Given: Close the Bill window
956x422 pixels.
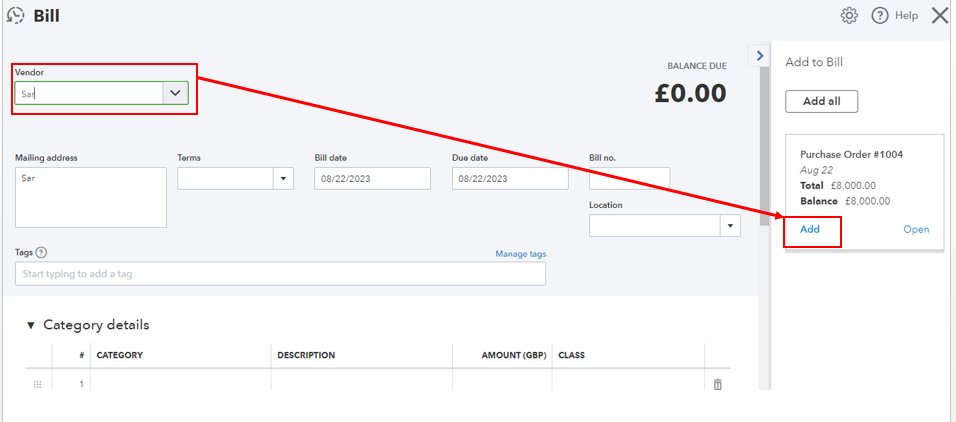Looking at the screenshot, I should pyautogui.click(x=939, y=15).
